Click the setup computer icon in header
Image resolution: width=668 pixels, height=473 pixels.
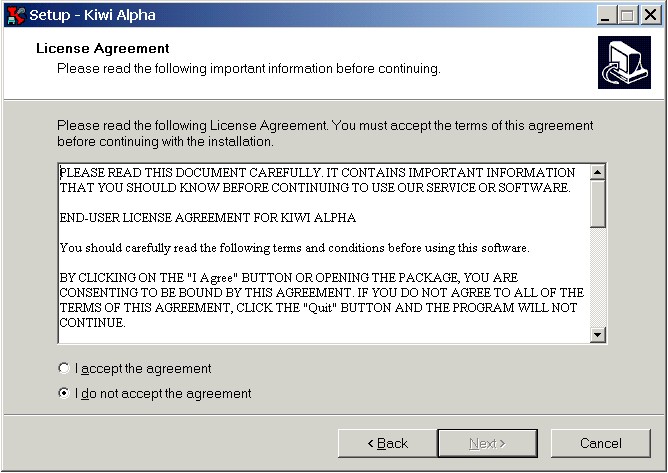[x=624, y=63]
